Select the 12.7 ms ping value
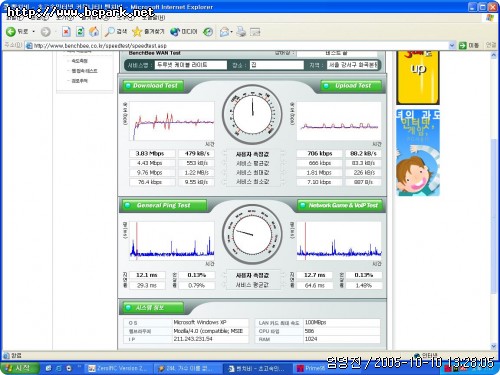The height and width of the screenshot is (375, 500). [x=314, y=275]
